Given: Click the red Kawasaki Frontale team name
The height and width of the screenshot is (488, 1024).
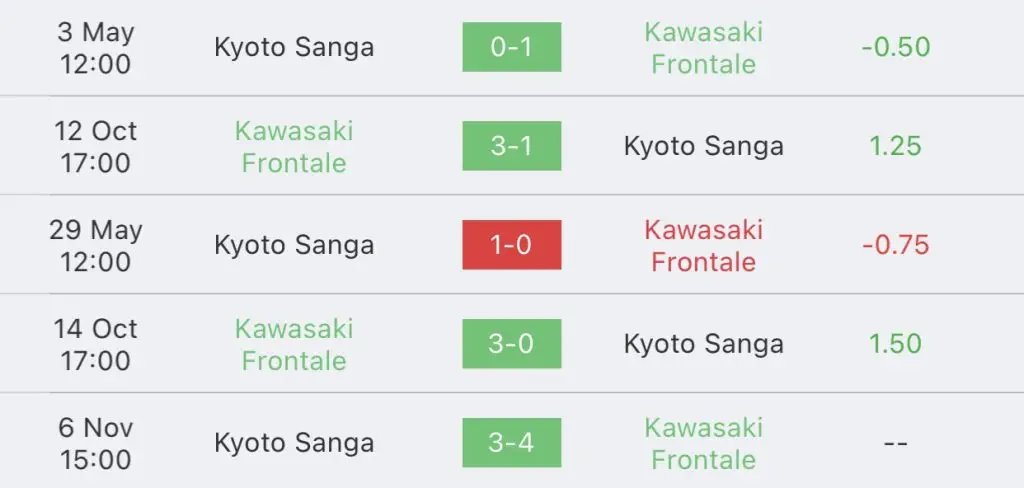Looking at the screenshot, I should 703,246.
